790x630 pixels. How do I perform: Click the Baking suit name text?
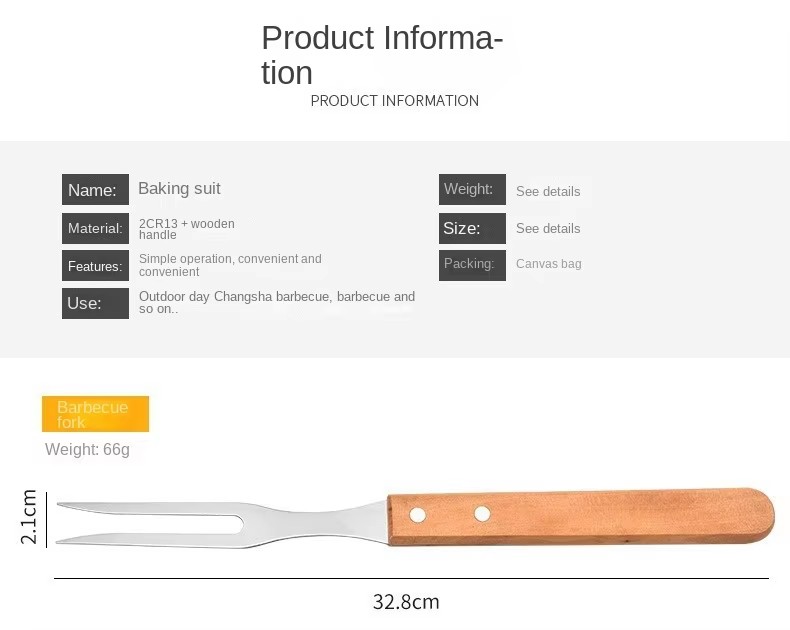(x=179, y=188)
